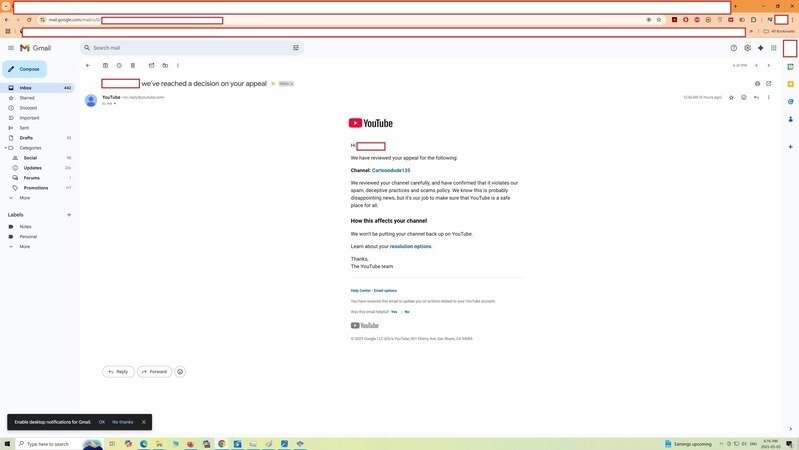Screen dimensions: 799x450
Task: Click the back to inbox arrow
Action: click(88, 65)
